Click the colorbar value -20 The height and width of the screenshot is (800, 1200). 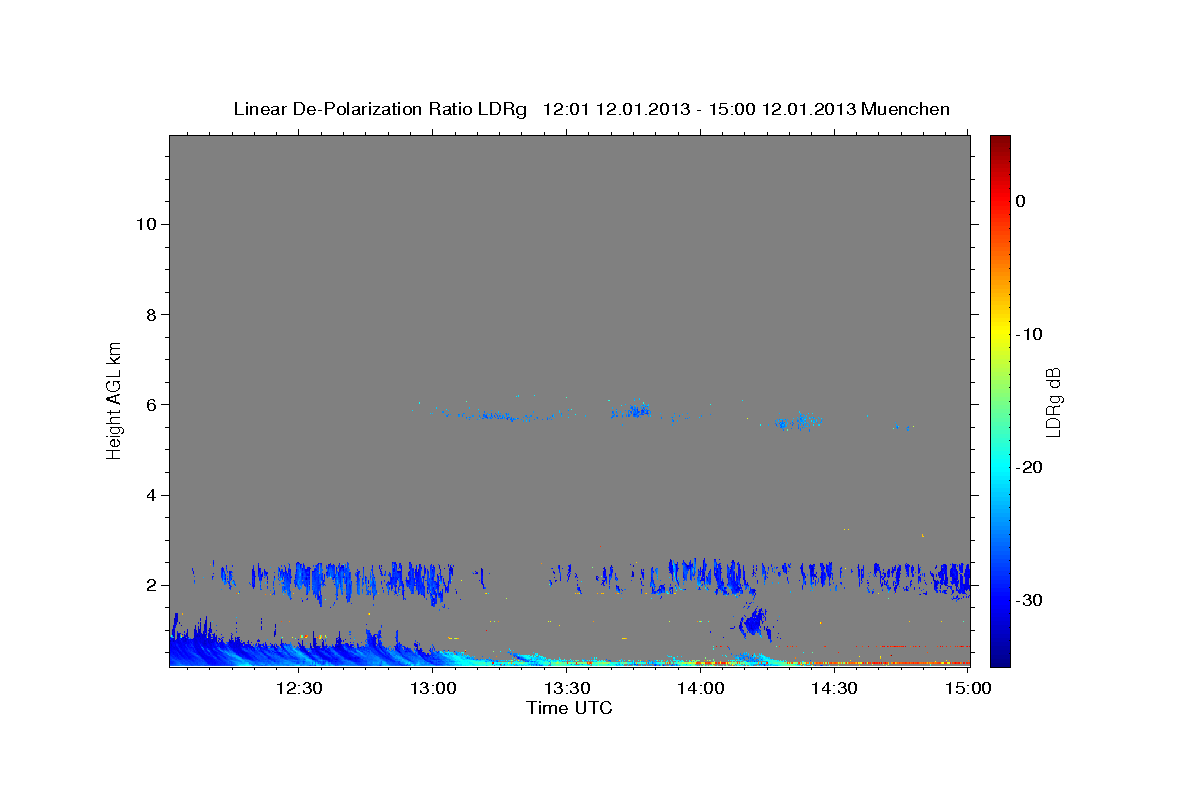tap(1028, 467)
